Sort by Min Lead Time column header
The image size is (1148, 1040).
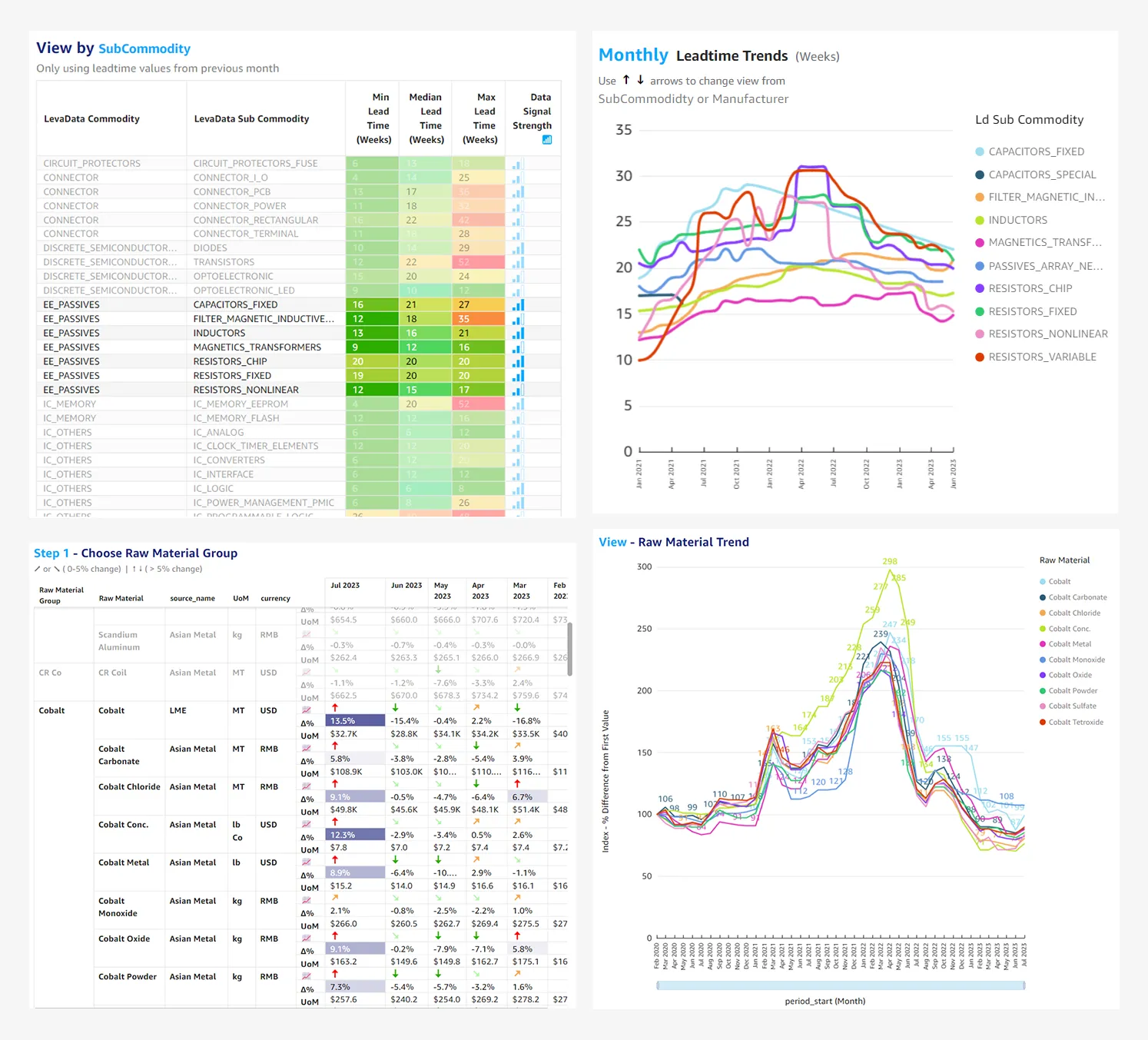coord(374,118)
